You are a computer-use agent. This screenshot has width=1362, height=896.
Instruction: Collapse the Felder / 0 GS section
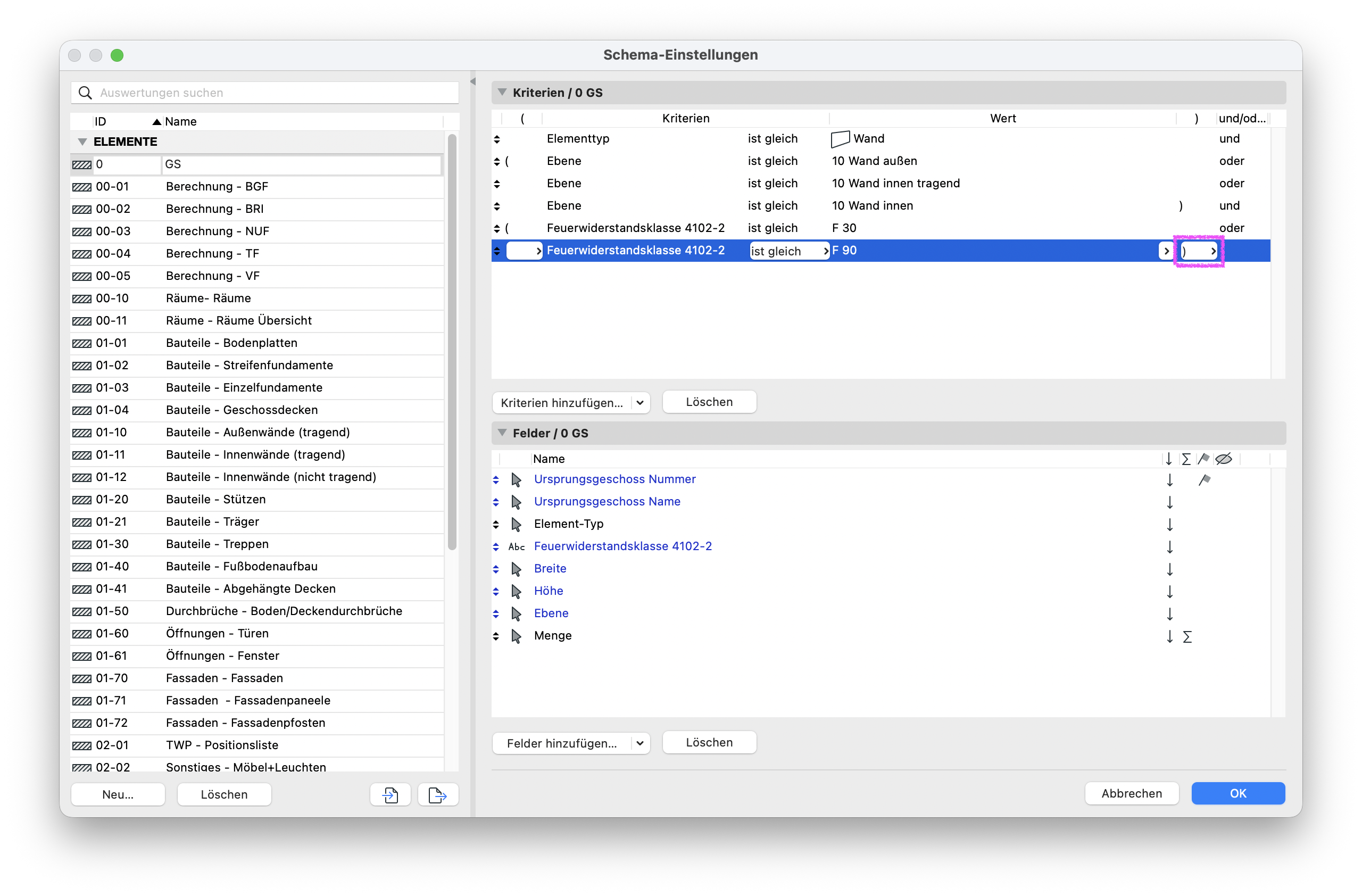[x=502, y=433]
